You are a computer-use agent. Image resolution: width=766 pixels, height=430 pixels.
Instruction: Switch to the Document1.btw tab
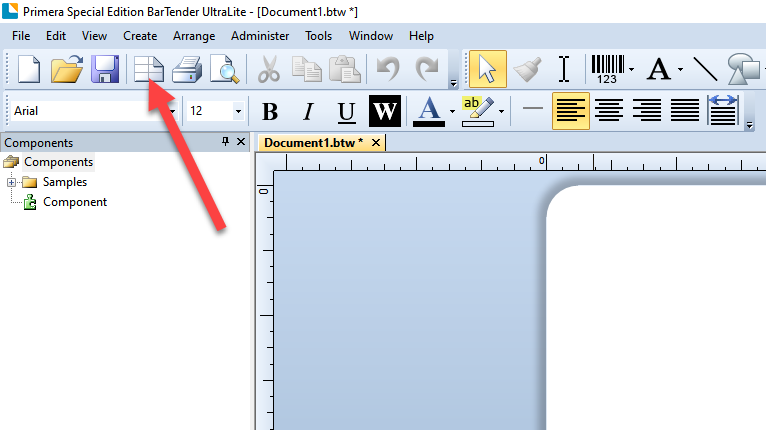[314, 143]
